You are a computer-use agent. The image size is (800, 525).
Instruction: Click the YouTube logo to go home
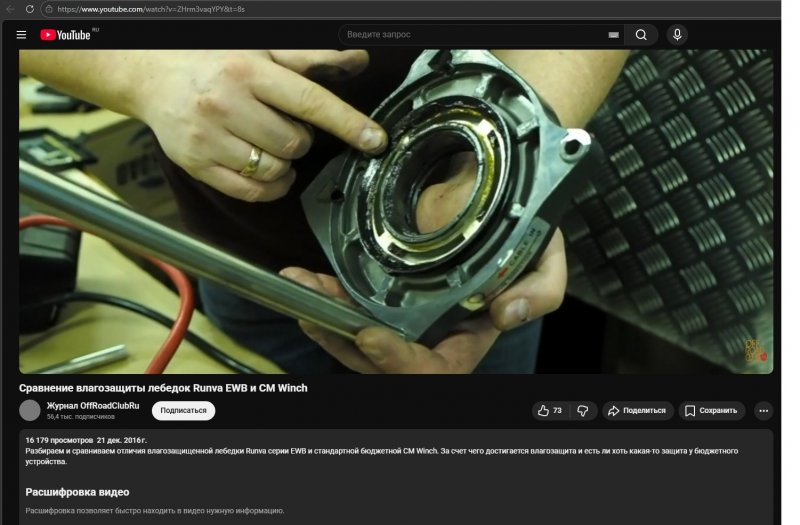pos(66,35)
